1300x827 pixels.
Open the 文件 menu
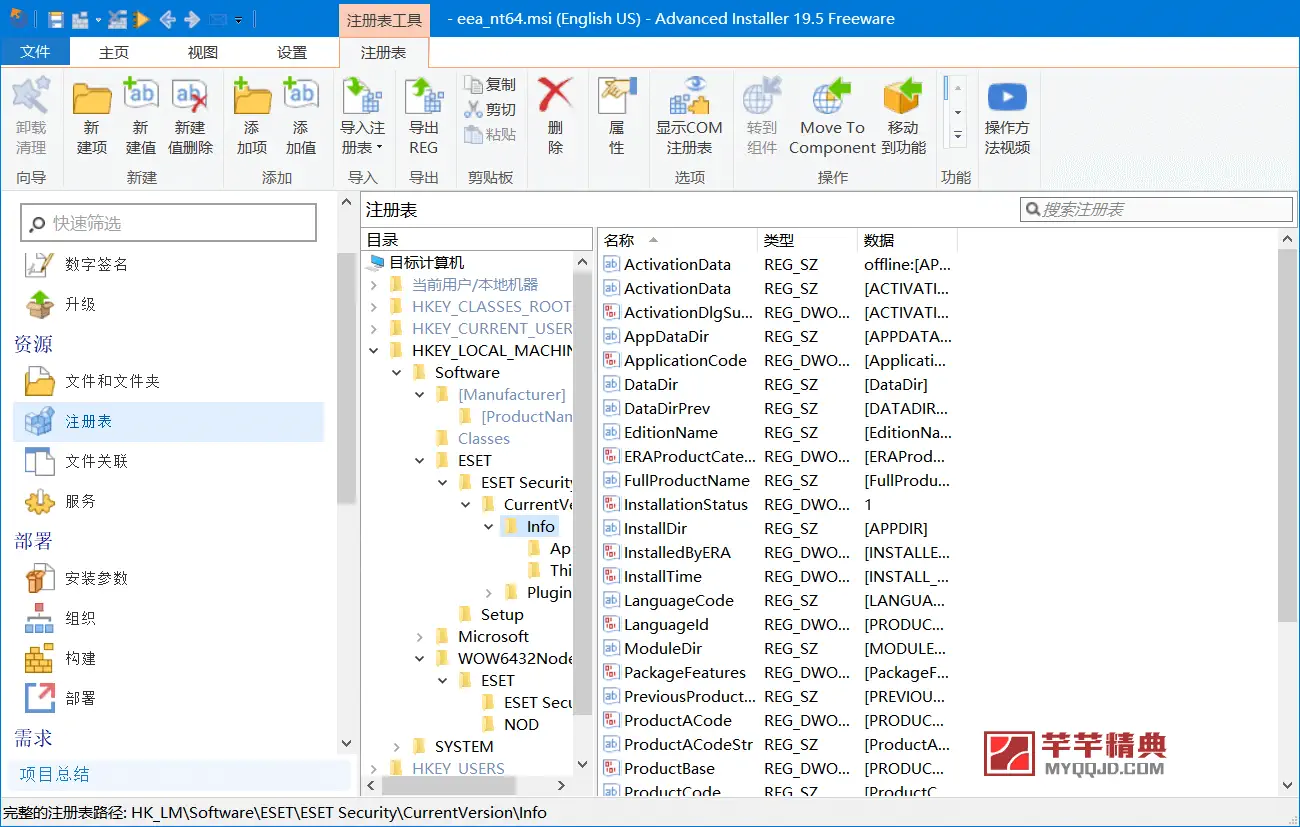[x=36, y=52]
